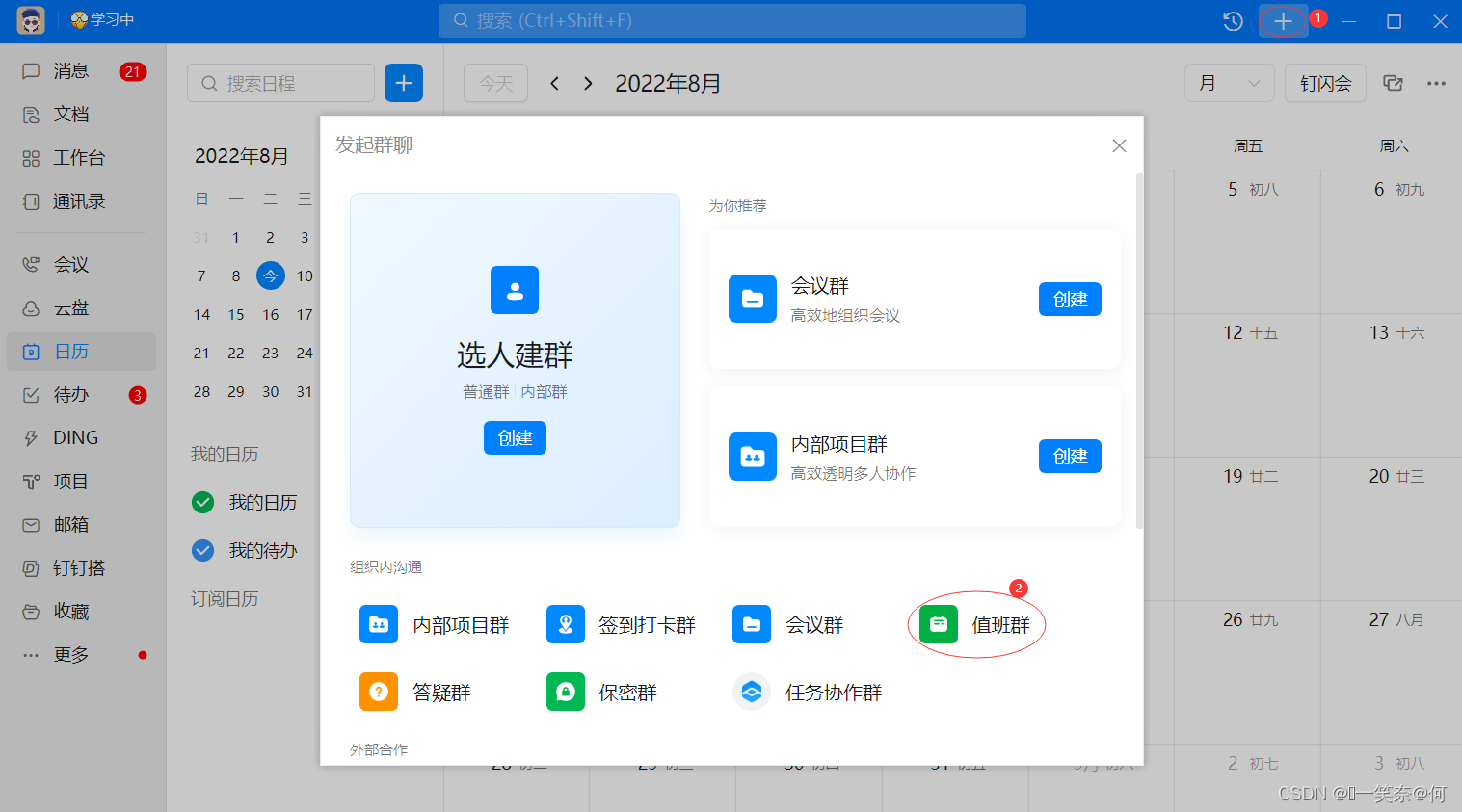Select date 23 in the mini calendar
1462x812 pixels.
(x=271, y=354)
